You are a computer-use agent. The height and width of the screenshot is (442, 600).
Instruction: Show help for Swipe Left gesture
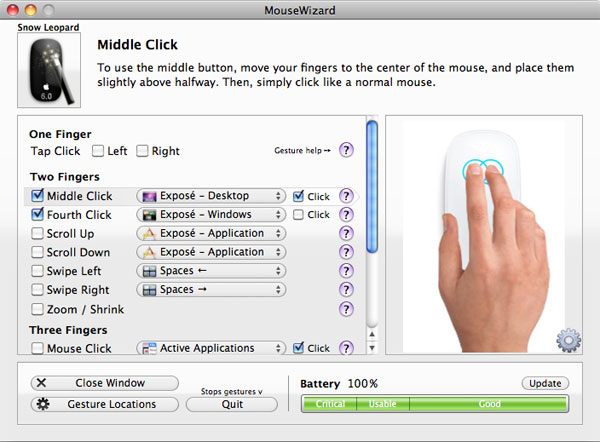click(x=346, y=271)
